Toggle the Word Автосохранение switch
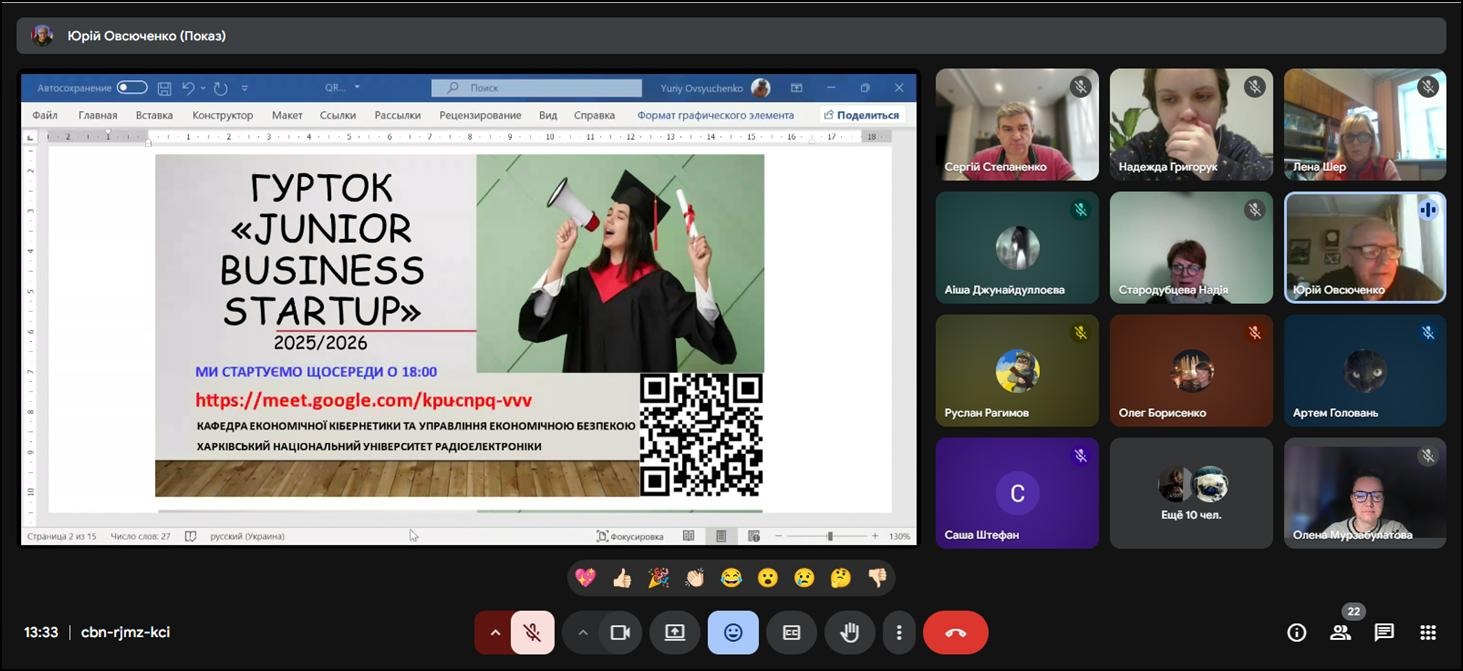This screenshot has height=671, width=1463. tap(132, 88)
